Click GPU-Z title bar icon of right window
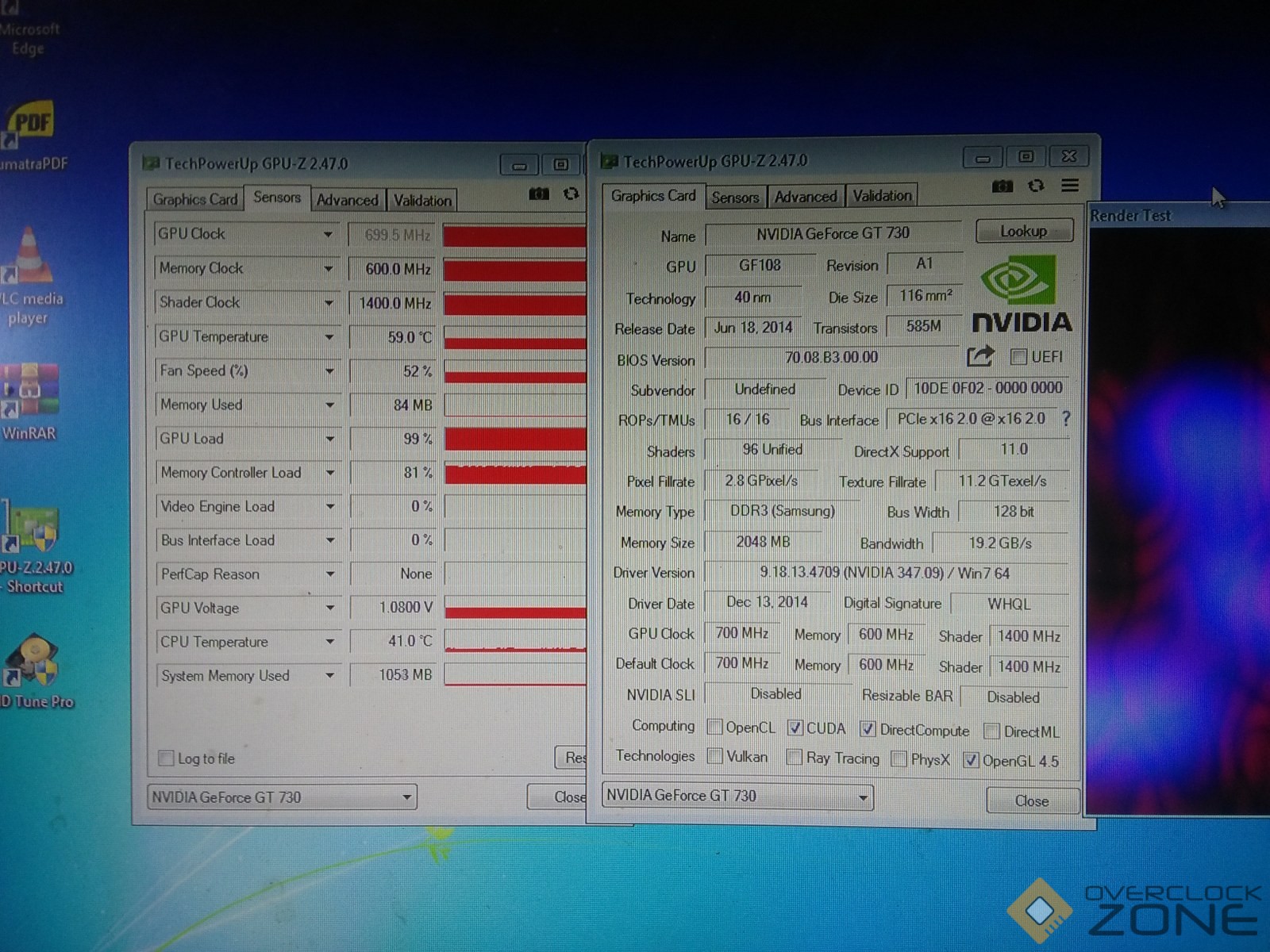 (x=609, y=161)
